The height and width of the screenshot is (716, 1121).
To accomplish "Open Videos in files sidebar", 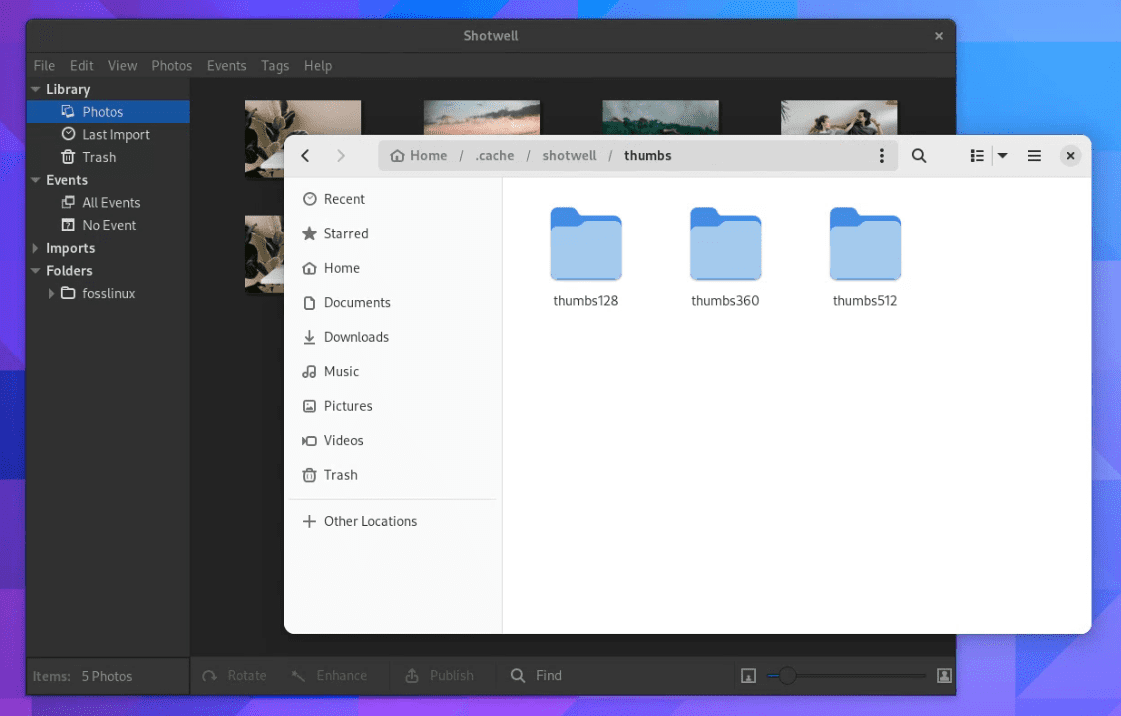I will (x=392, y=441).
